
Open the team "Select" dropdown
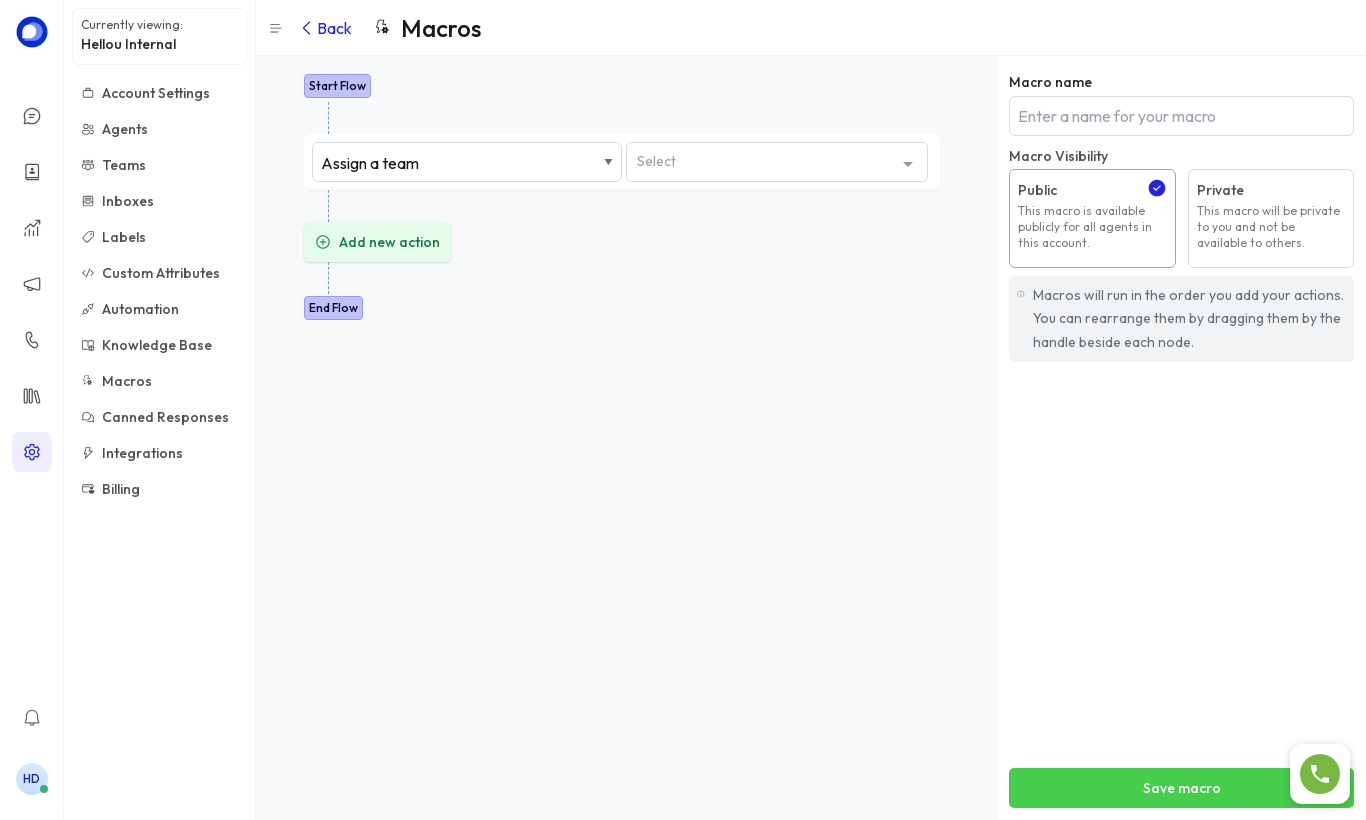[x=777, y=162]
